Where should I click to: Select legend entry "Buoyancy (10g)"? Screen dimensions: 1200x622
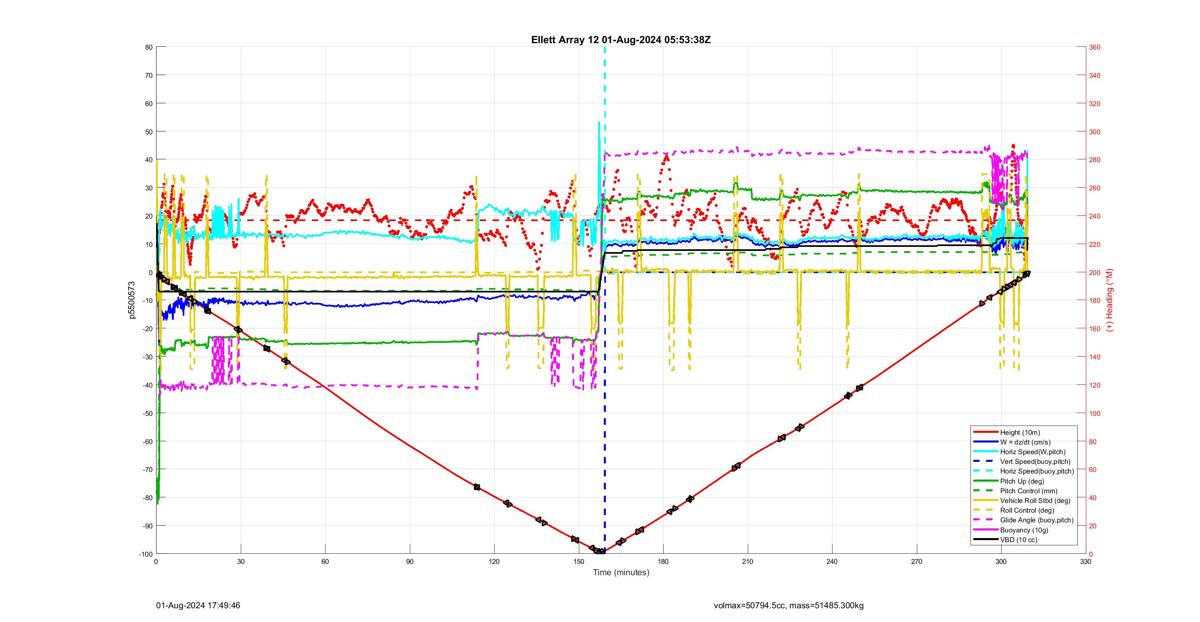1024,531
